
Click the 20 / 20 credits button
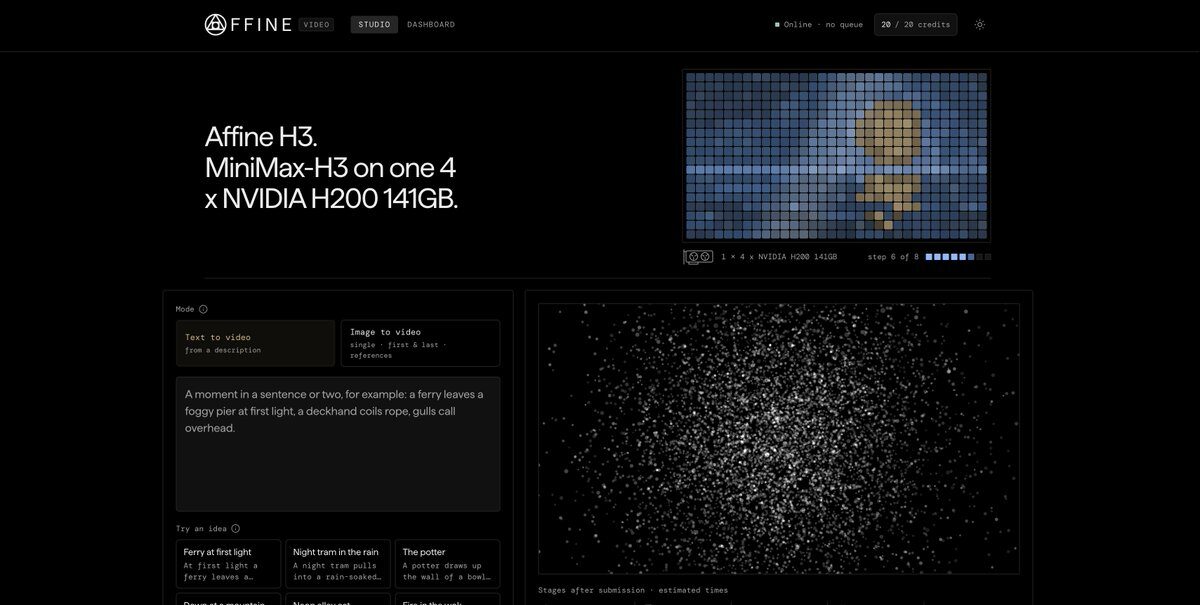(x=915, y=24)
